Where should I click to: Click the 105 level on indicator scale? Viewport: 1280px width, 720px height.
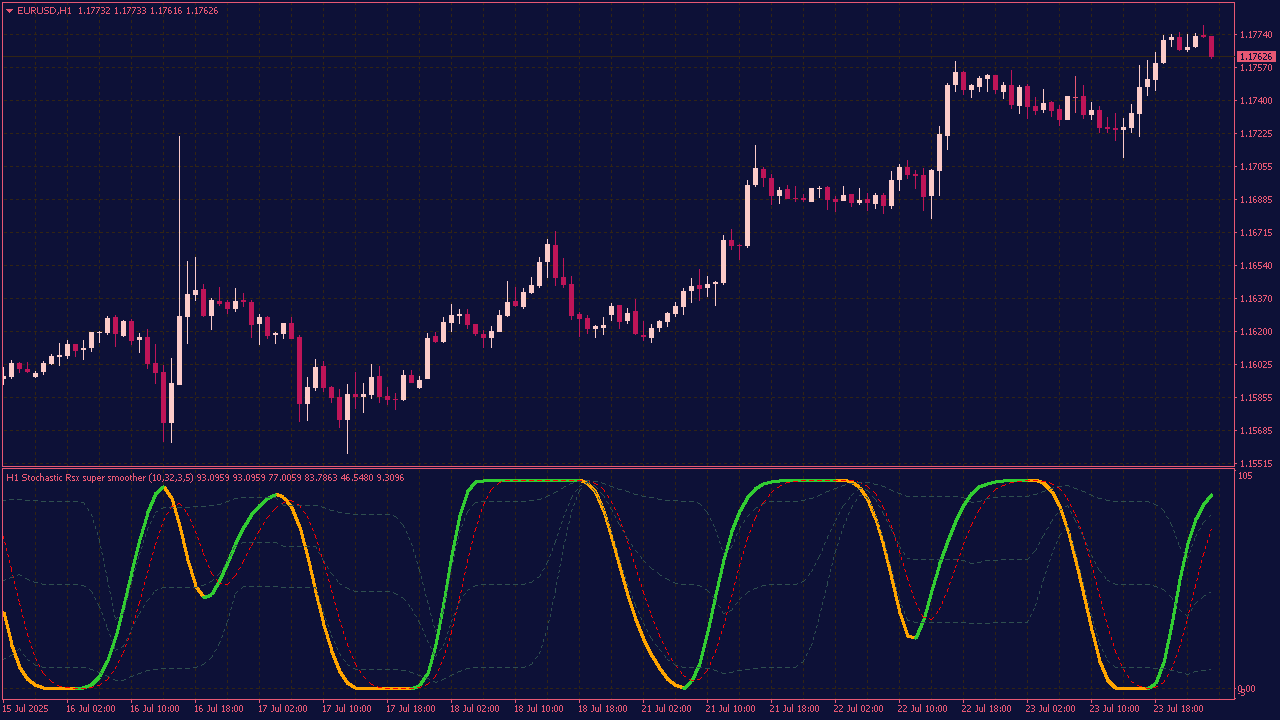pyautogui.click(x=1245, y=476)
